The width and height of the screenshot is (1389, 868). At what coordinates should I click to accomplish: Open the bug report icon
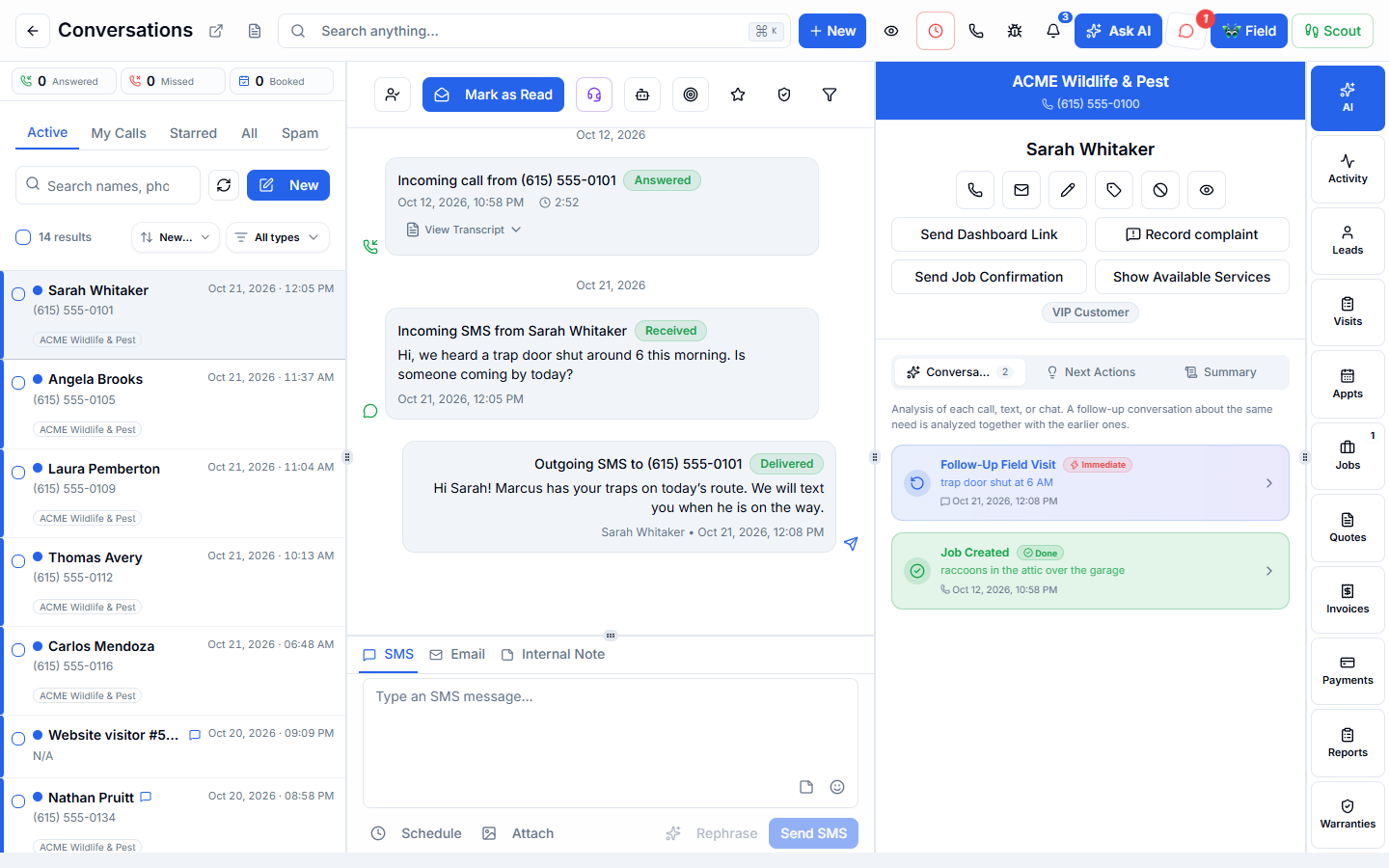tap(1015, 31)
